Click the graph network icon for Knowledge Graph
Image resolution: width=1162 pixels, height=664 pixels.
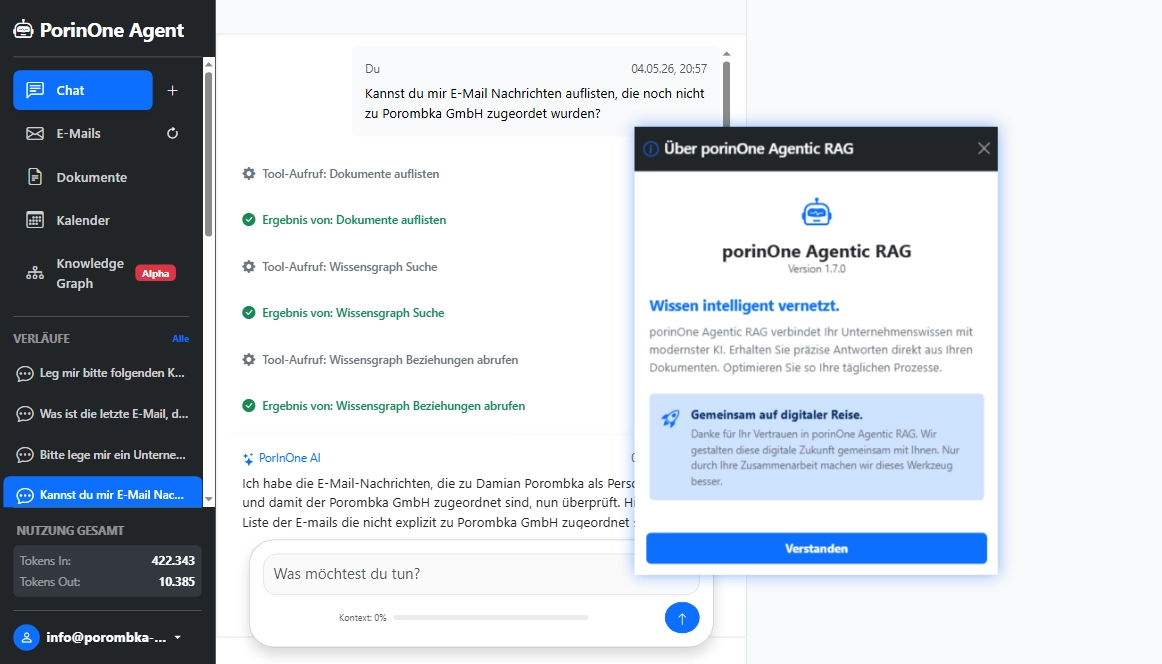pyautogui.click(x=35, y=273)
